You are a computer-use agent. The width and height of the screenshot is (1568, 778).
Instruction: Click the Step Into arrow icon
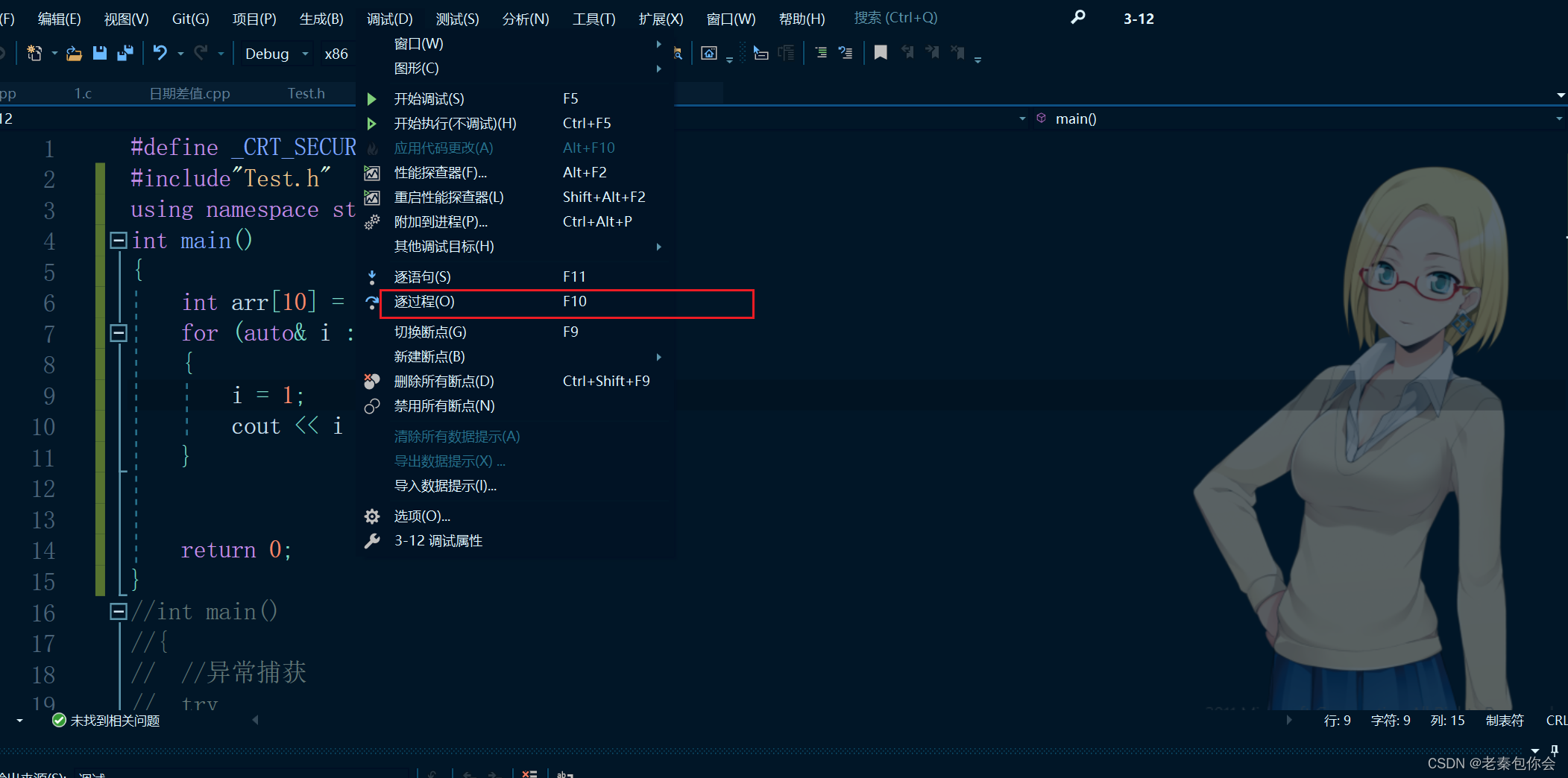pos(371,277)
